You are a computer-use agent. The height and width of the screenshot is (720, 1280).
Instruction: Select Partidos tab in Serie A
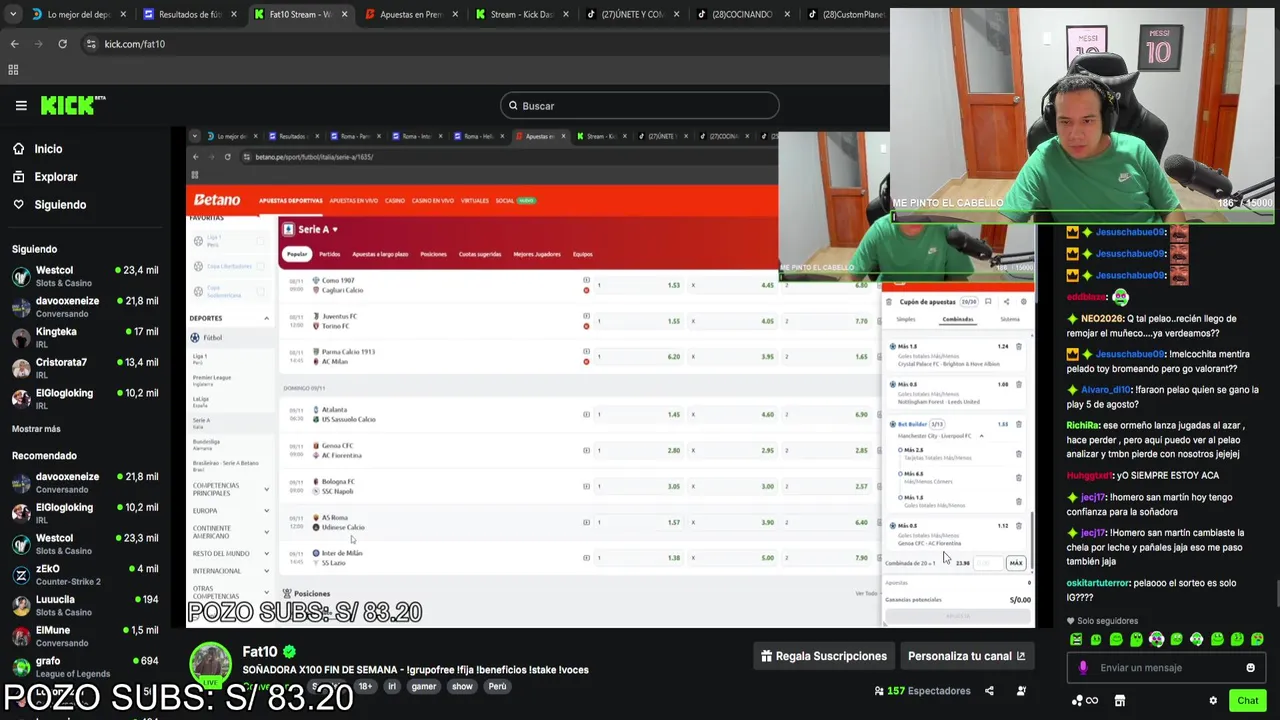[x=330, y=254]
